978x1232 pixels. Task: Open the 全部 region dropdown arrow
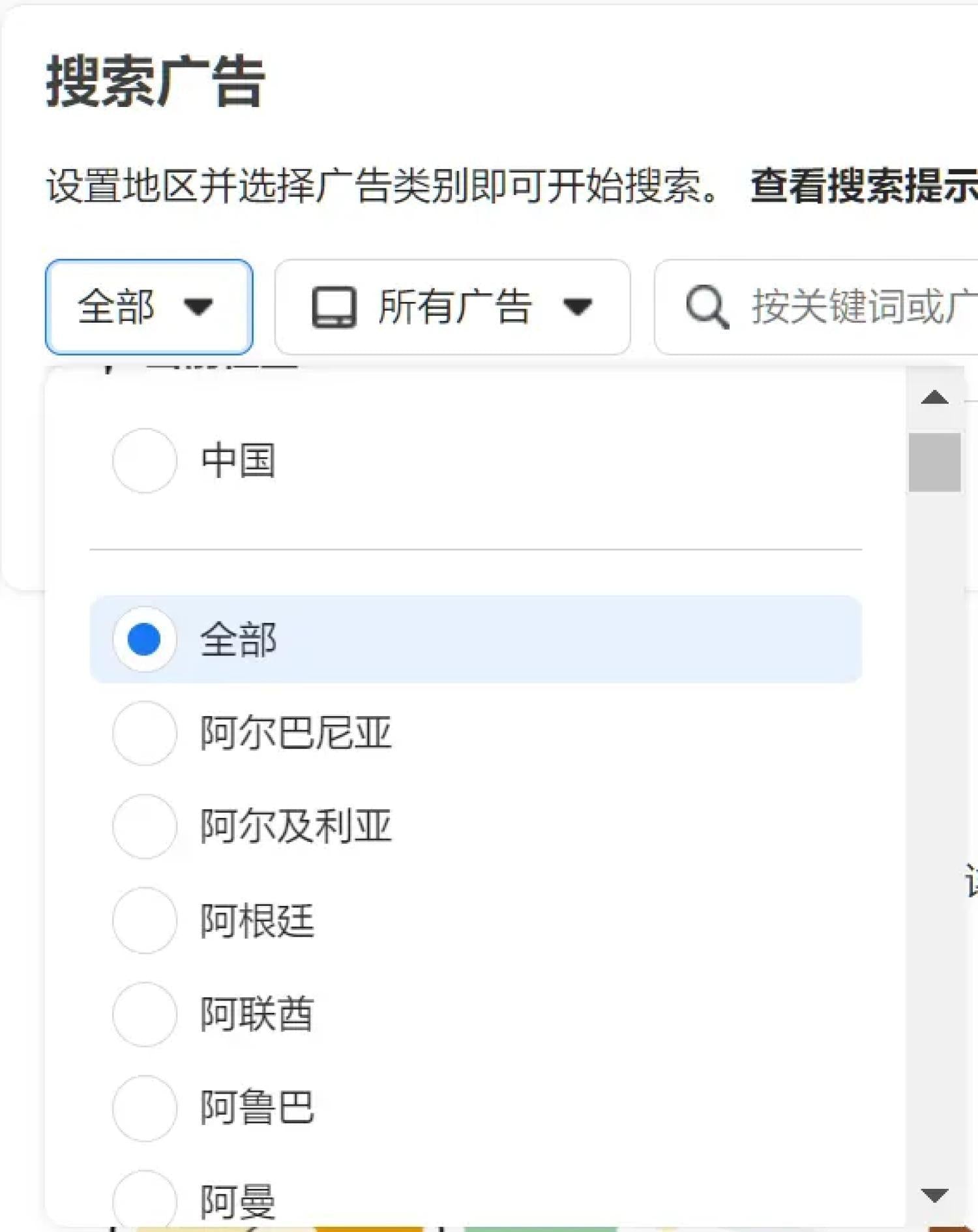click(198, 308)
